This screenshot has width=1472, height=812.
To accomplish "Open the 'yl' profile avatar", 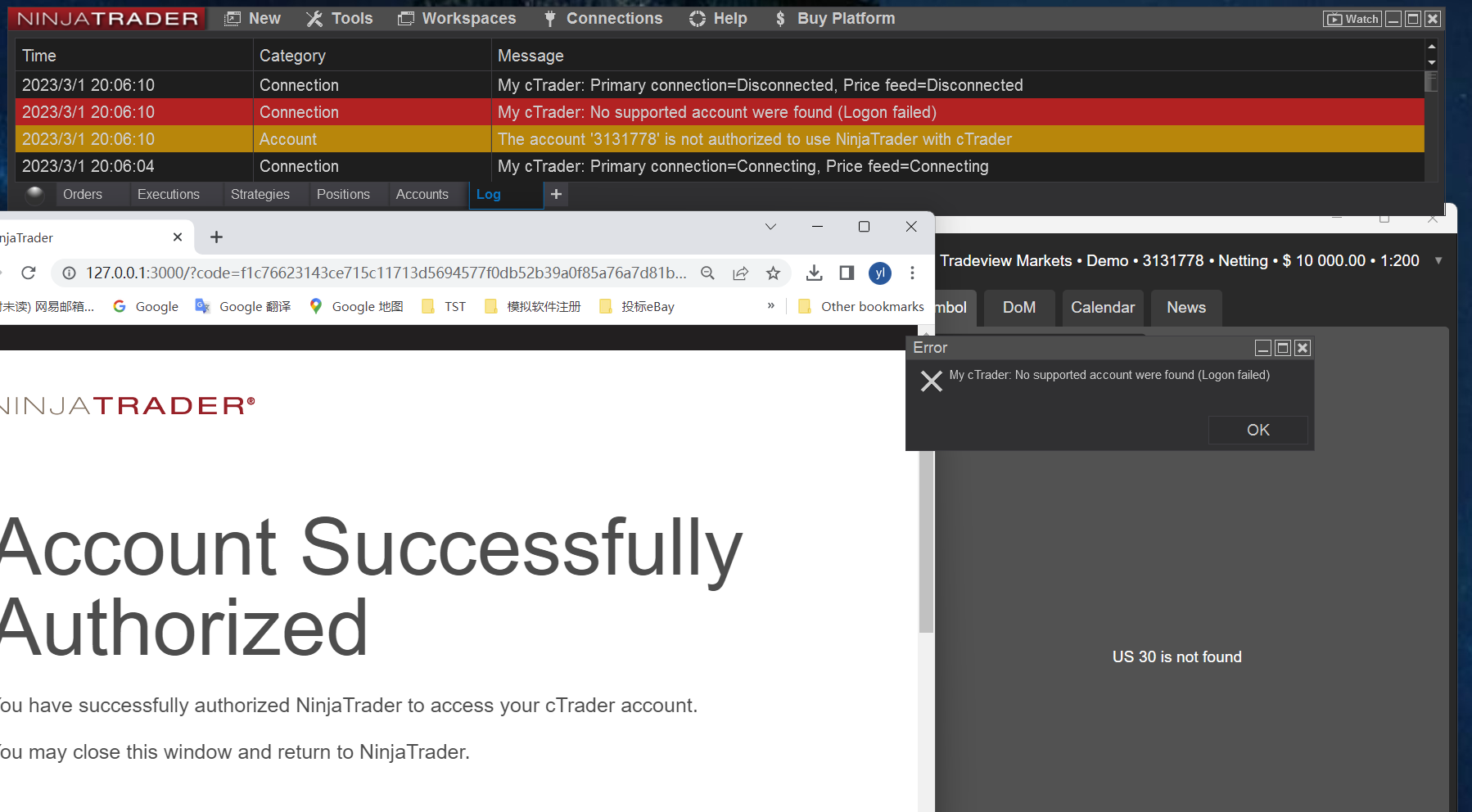I will pyautogui.click(x=880, y=273).
